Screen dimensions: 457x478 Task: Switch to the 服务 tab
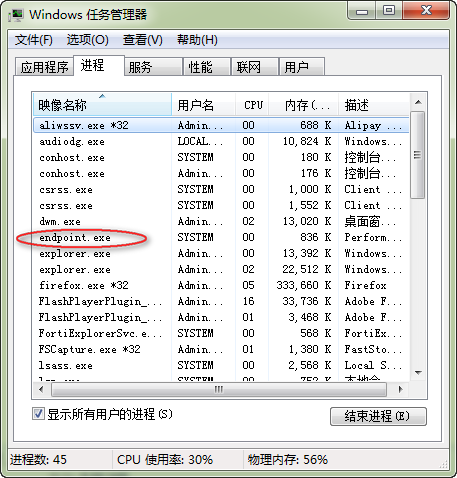pos(153,67)
